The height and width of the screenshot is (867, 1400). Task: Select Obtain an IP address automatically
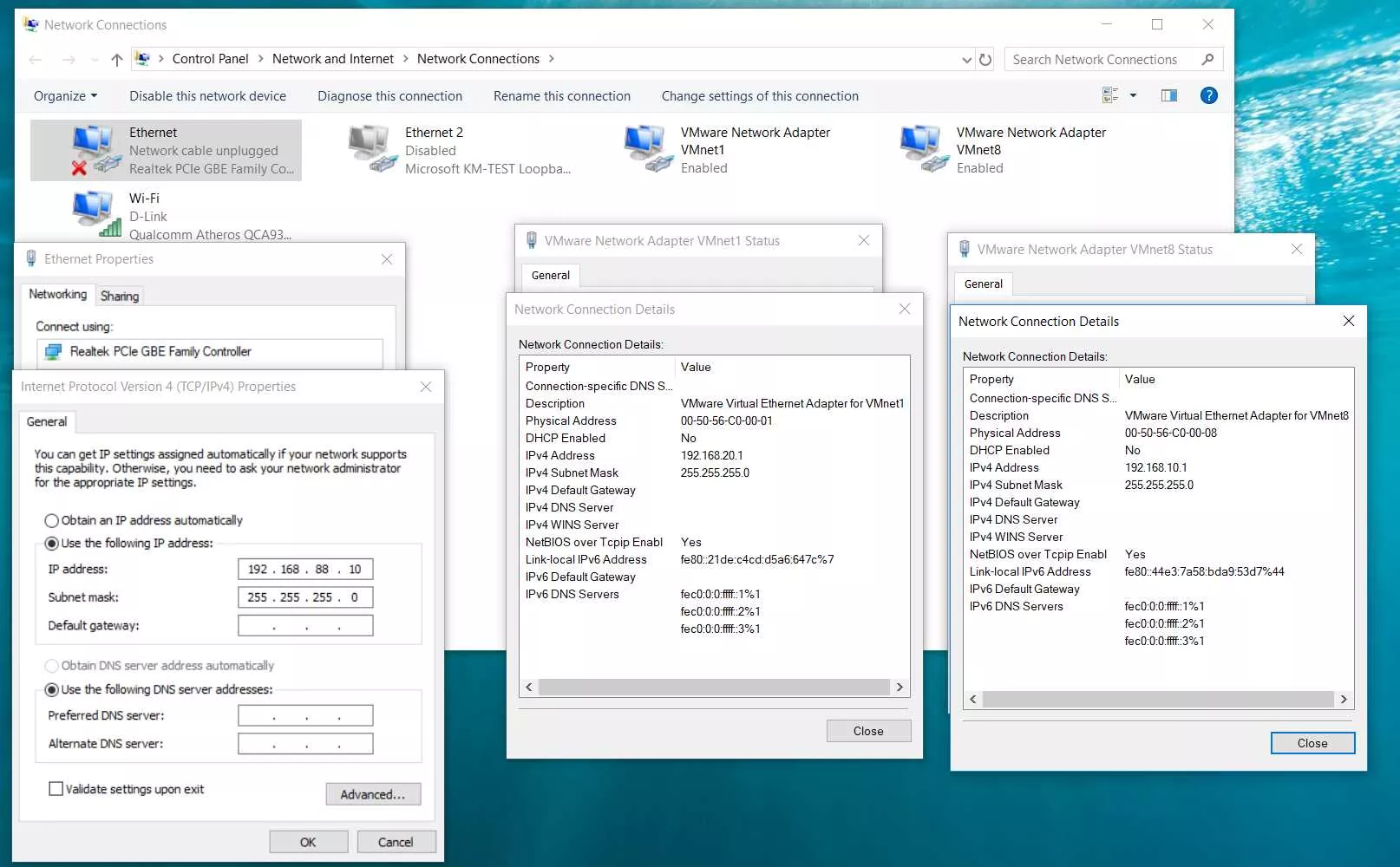(52, 520)
